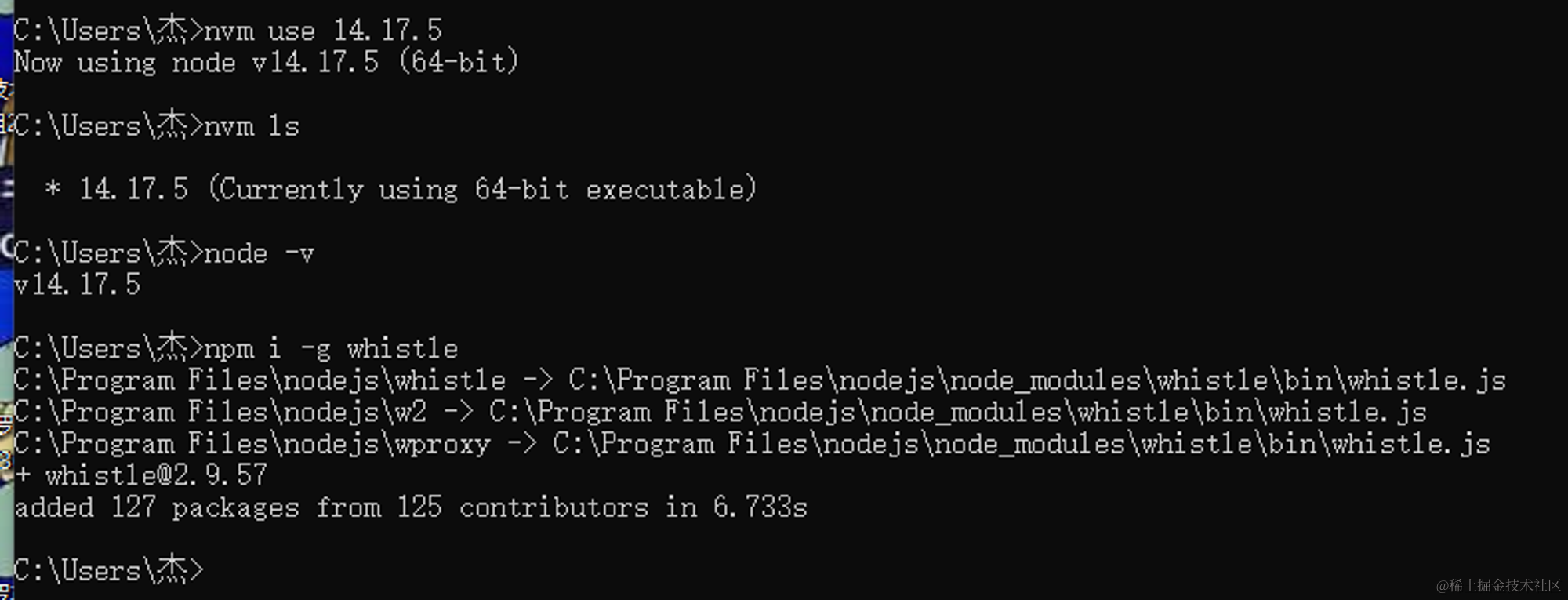Image resolution: width=1568 pixels, height=600 pixels.
Task: Click the asterisk marking the active version
Action: [x=53, y=189]
